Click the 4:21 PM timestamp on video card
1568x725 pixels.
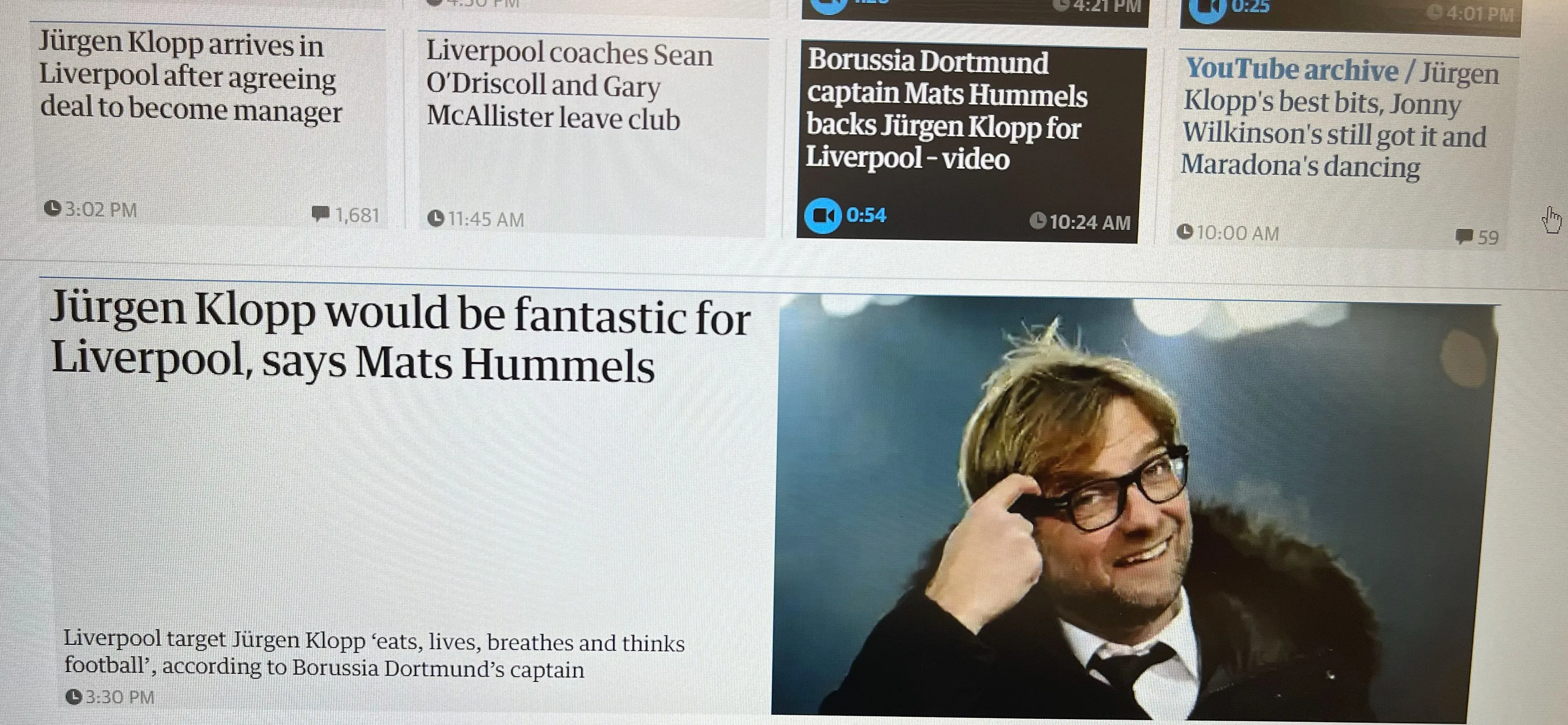(1106, 6)
